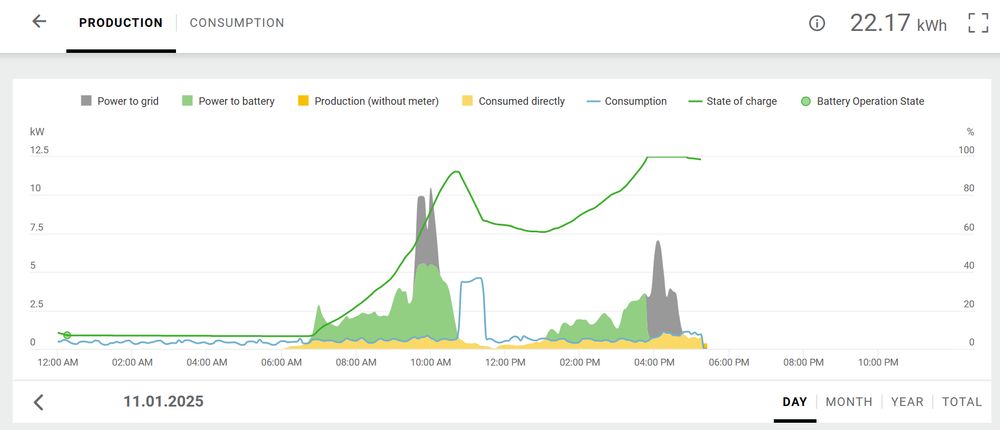The height and width of the screenshot is (430, 1000).
Task: Select the Year view
Action: [x=907, y=402]
